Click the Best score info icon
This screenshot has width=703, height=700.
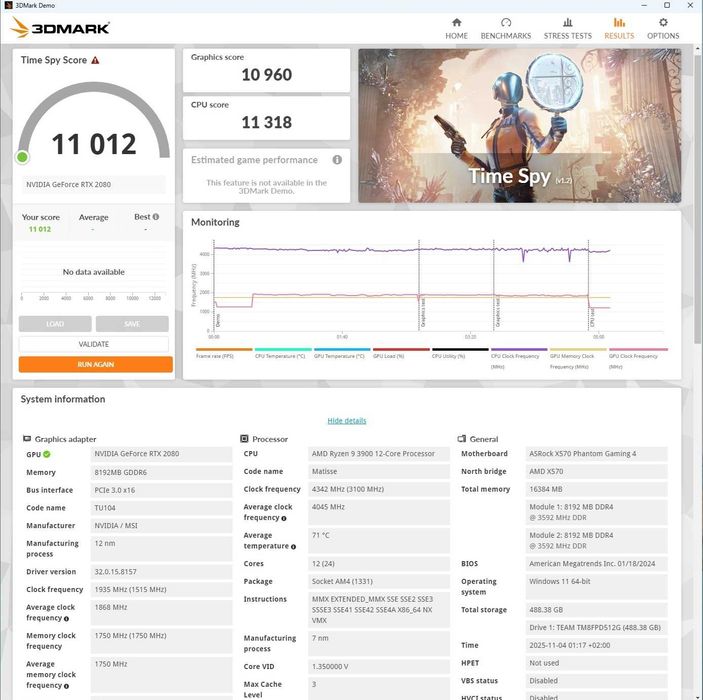[x=156, y=217]
